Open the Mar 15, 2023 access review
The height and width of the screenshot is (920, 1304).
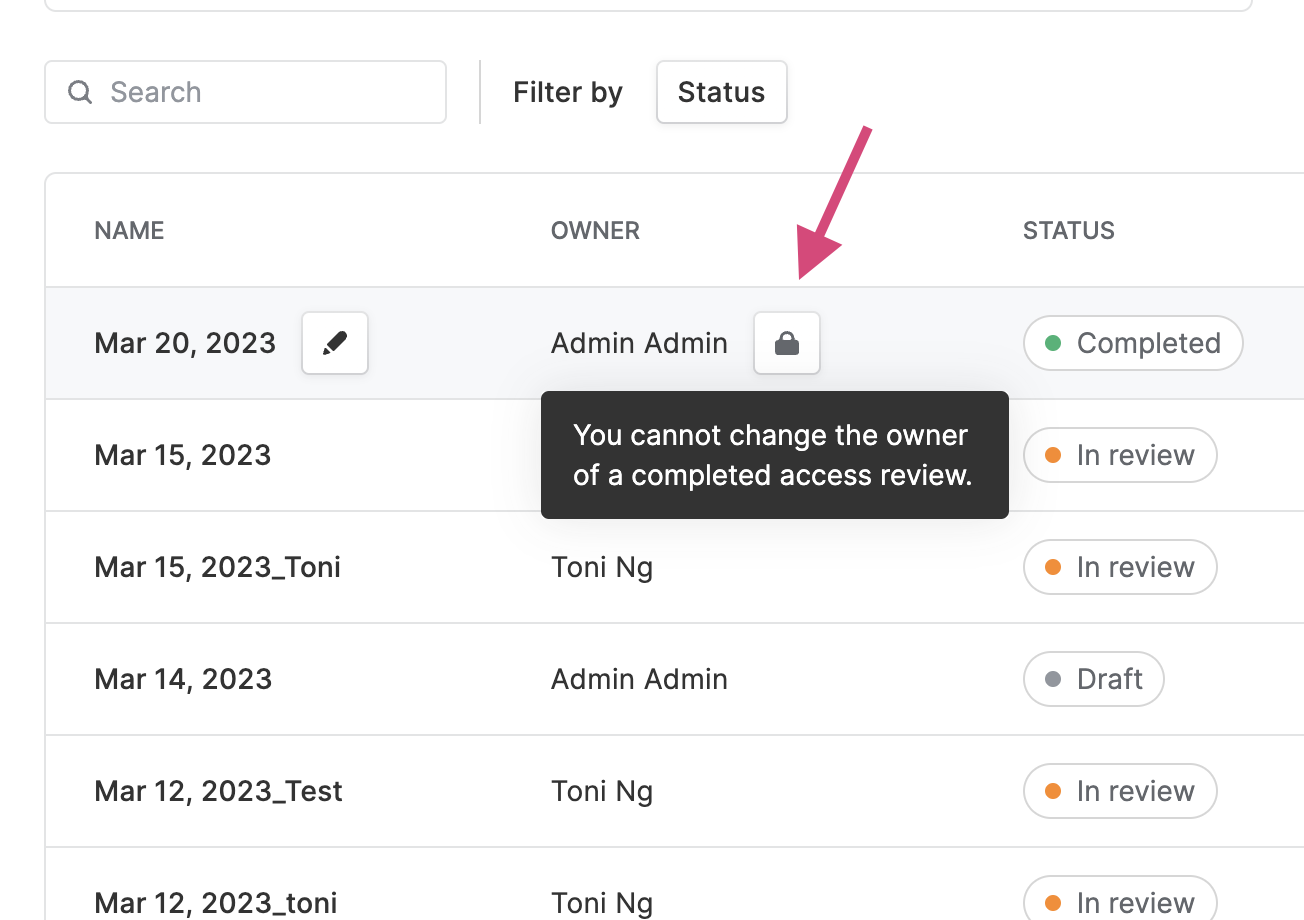(183, 455)
